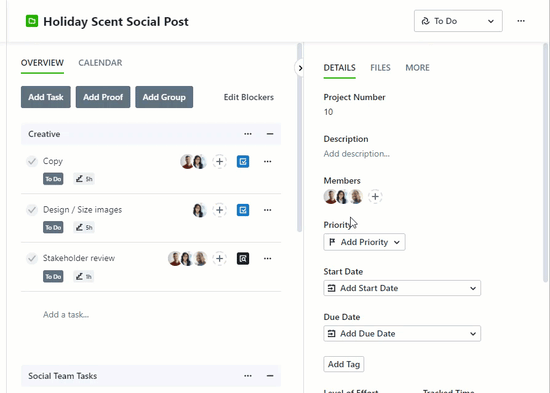The height and width of the screenshot is (393, 550).
Task: Mark the Copy task complete
Action: (x=32, y=161)
